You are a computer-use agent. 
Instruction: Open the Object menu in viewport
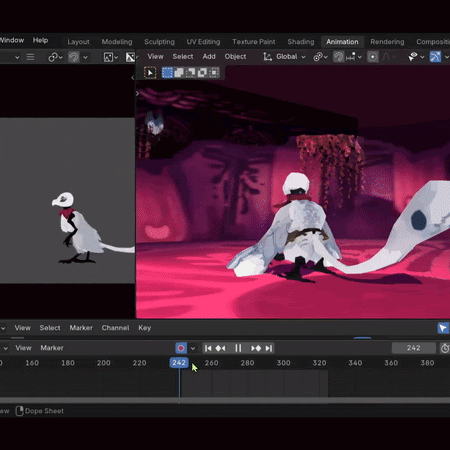click(235, 57)
